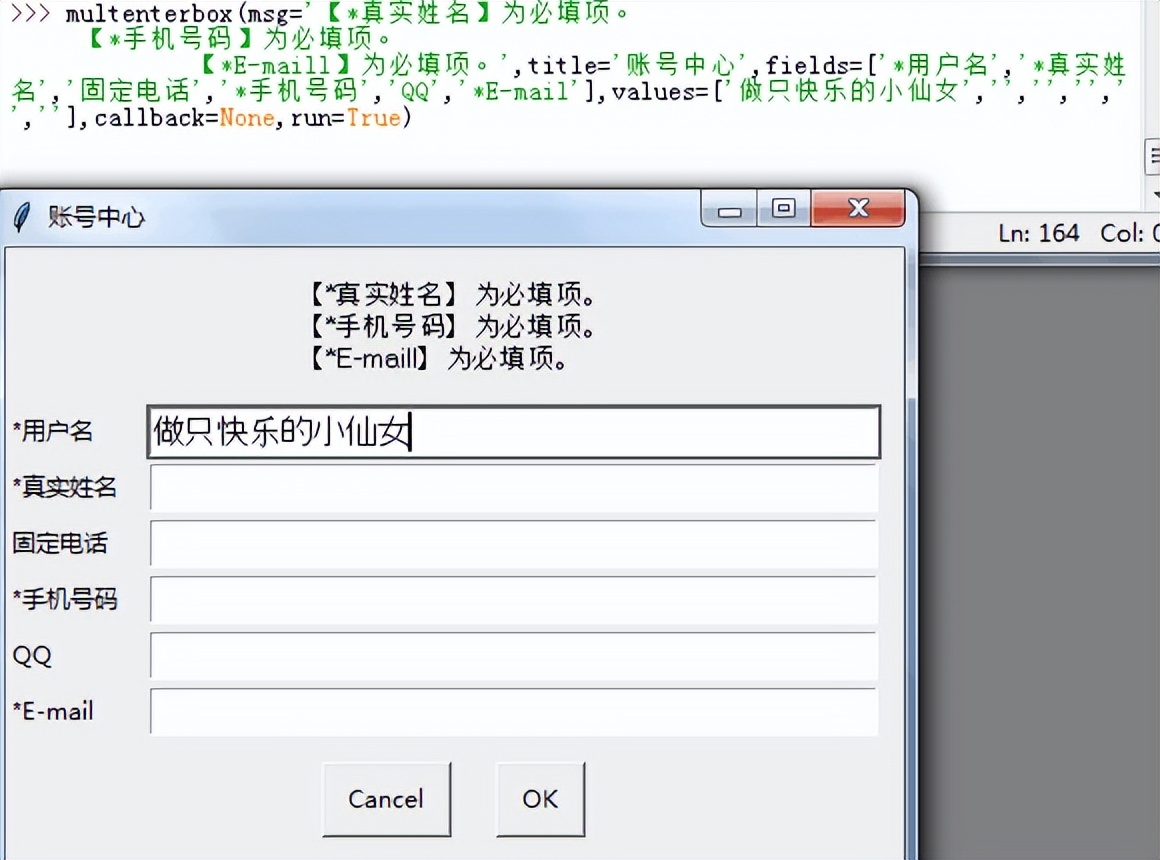
Task: Select the 账号中心 dialog title bar
Action: tap(400, 216)
